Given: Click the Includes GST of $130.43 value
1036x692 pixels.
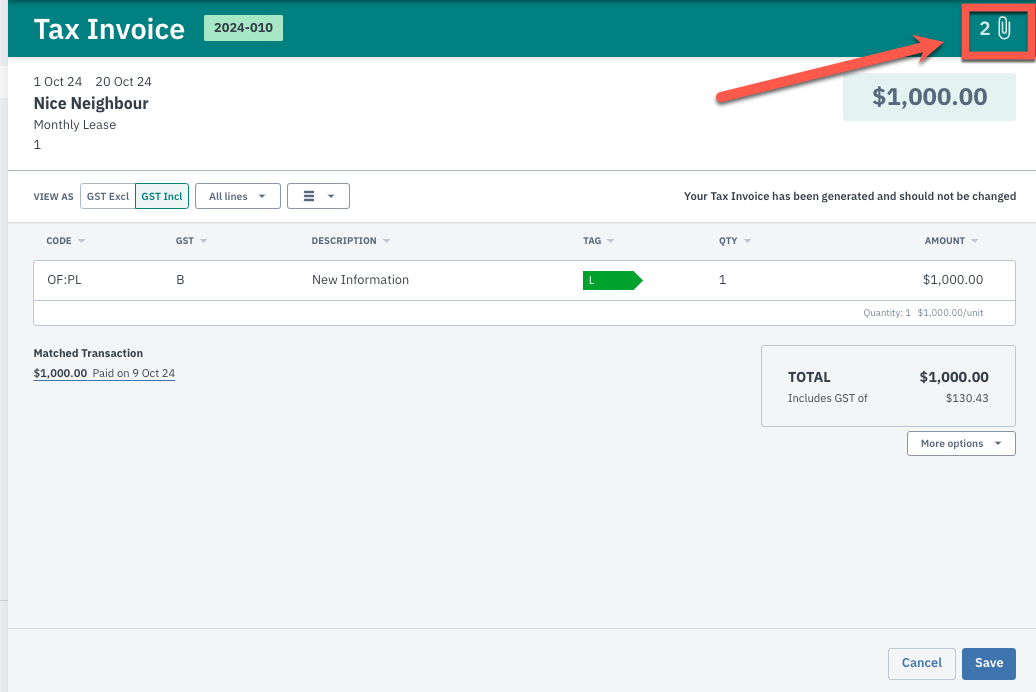Looking at the screenshot, I should 967,398.
